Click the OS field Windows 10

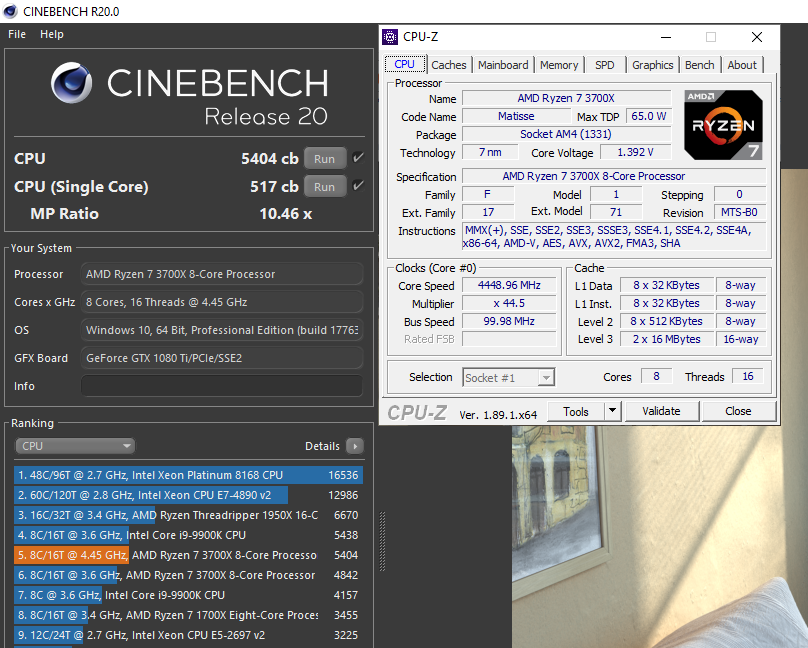click(x=222, y=330)
